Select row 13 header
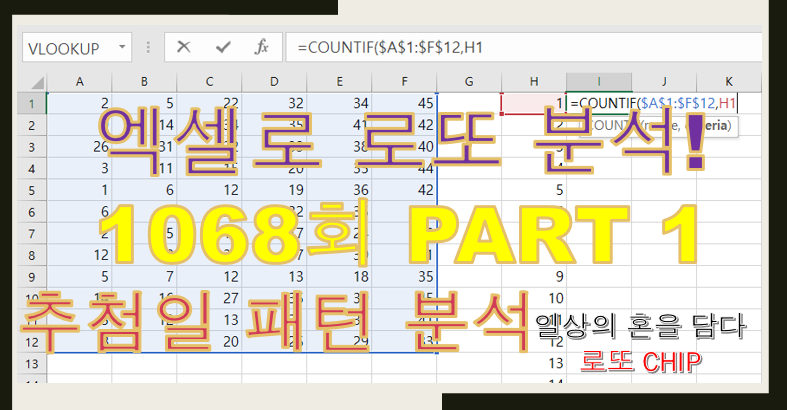 point(32,363)
